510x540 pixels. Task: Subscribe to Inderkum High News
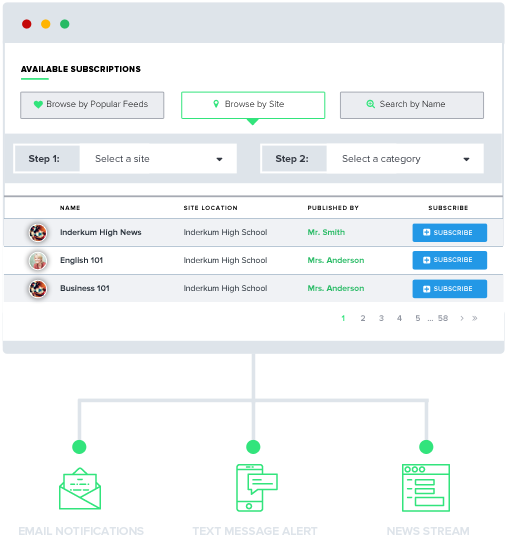tap(450, 233)
